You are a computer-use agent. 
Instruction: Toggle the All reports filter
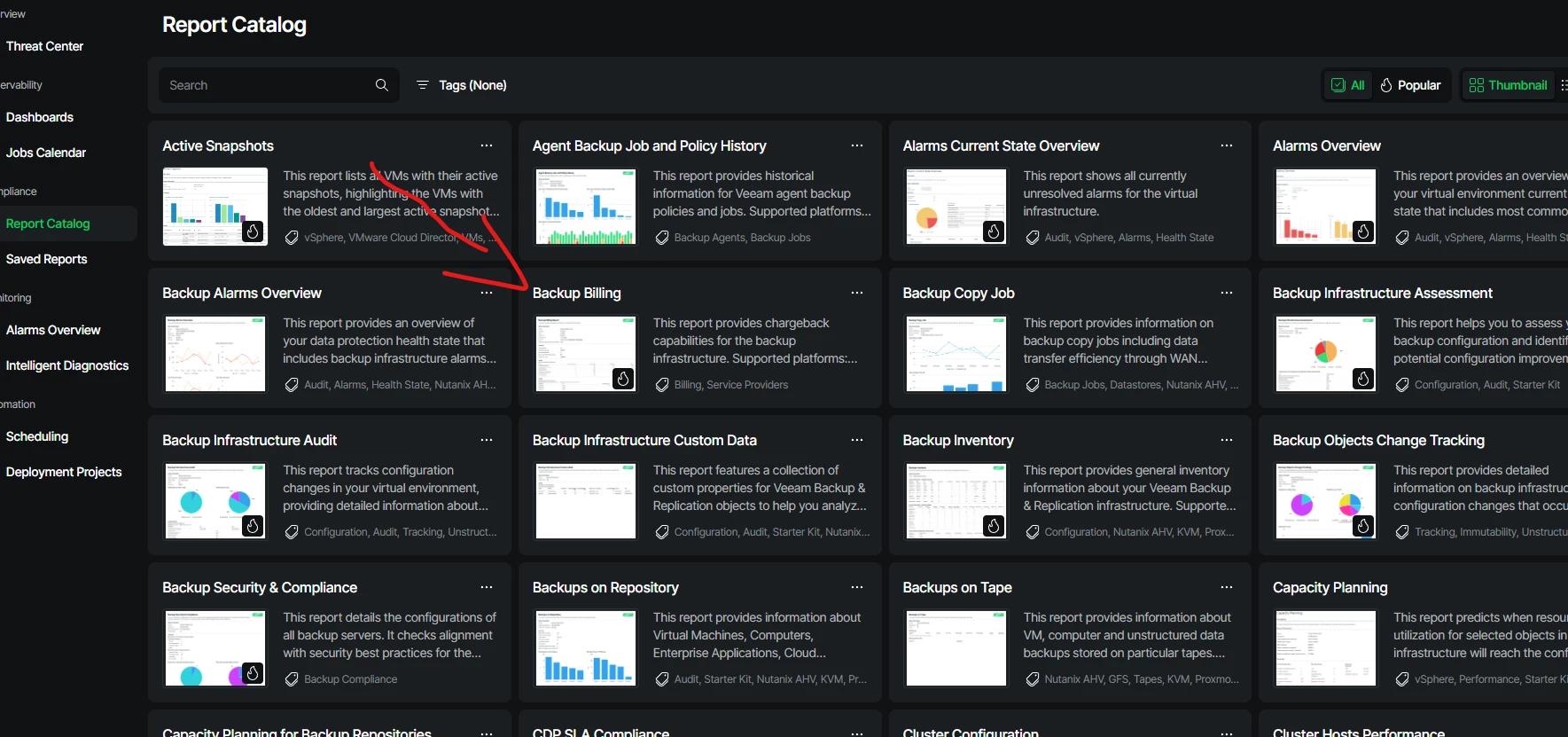pyautogui.click(x=1348, y=85)
